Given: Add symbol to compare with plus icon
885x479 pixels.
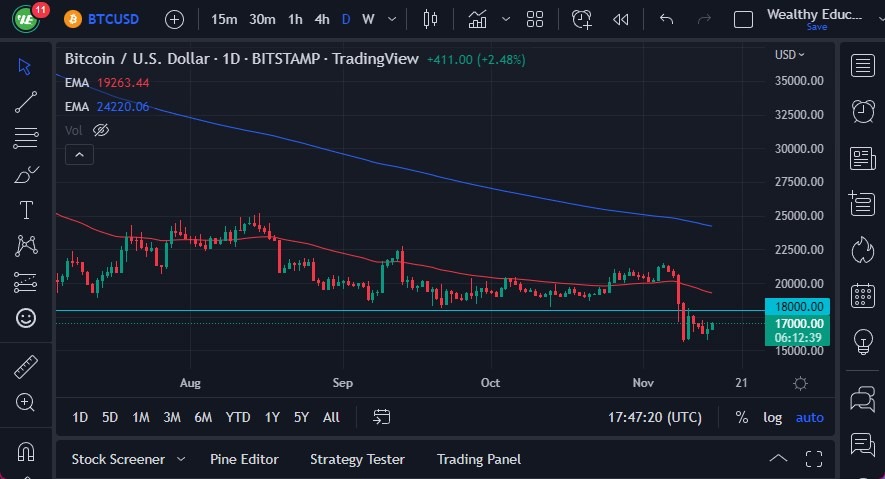Looking at the screenshot, I should (174, 20).
